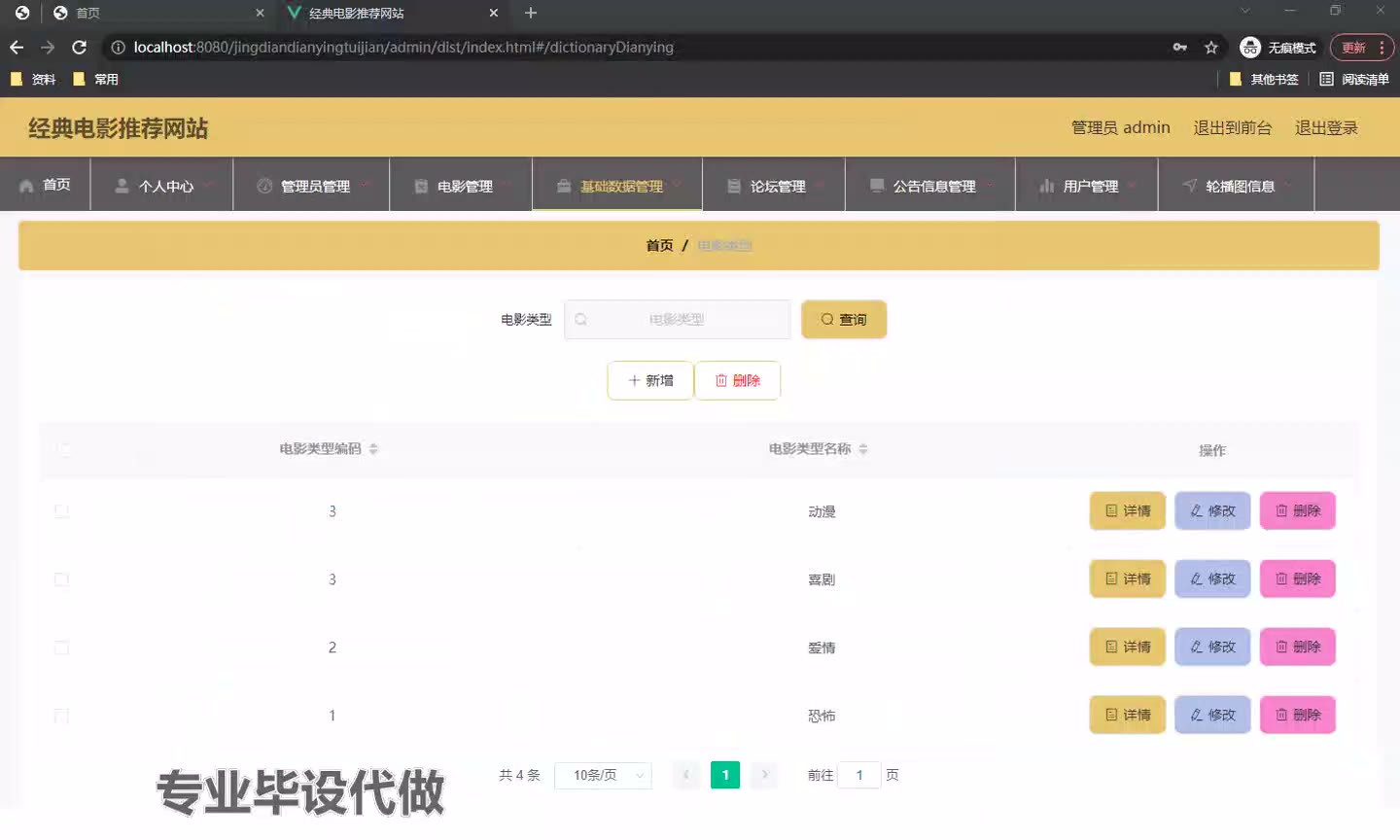Click the 查询 search button
This screenshot has width=1400, height=840.
[x=844, y=319]
